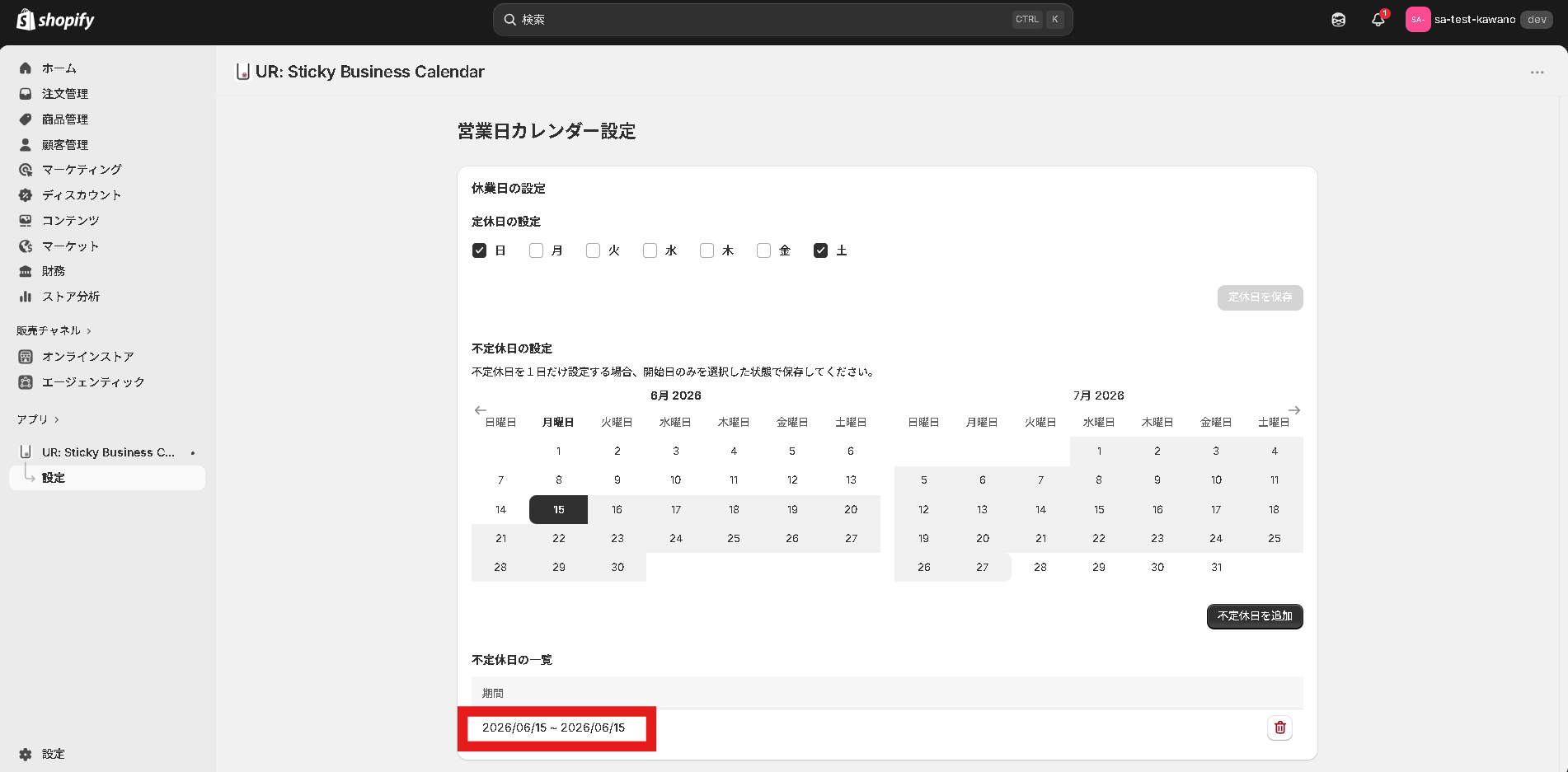Click the UR: Sticky Business Calendar app icon in sidebar
This screenshot has width=1568, height=772.
(x=26, y=452)
